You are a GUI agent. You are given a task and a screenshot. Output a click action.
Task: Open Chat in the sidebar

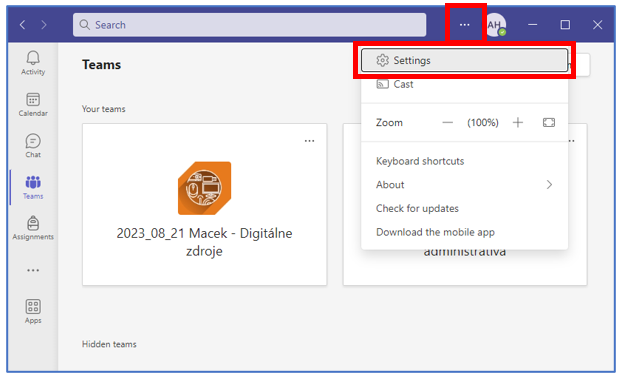click(x=33, y=146)
